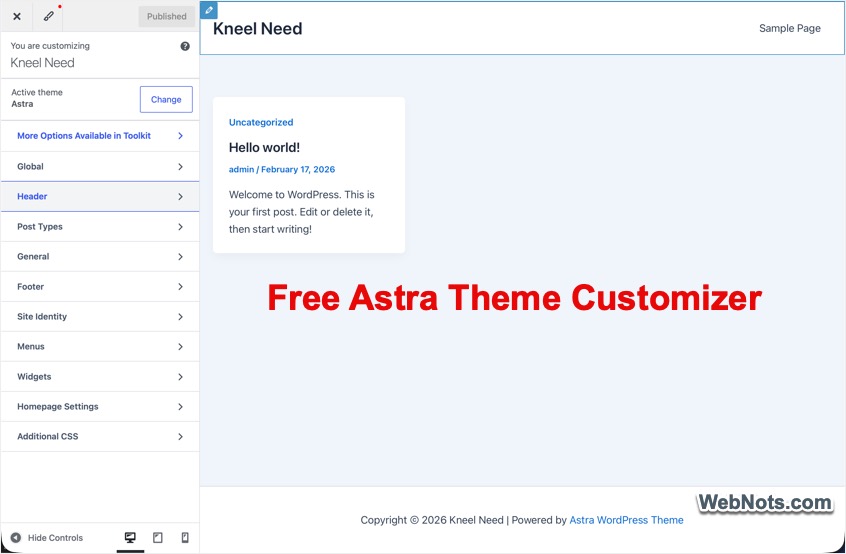
Task: Open the Header panel
Action: [x=100, y=197]
